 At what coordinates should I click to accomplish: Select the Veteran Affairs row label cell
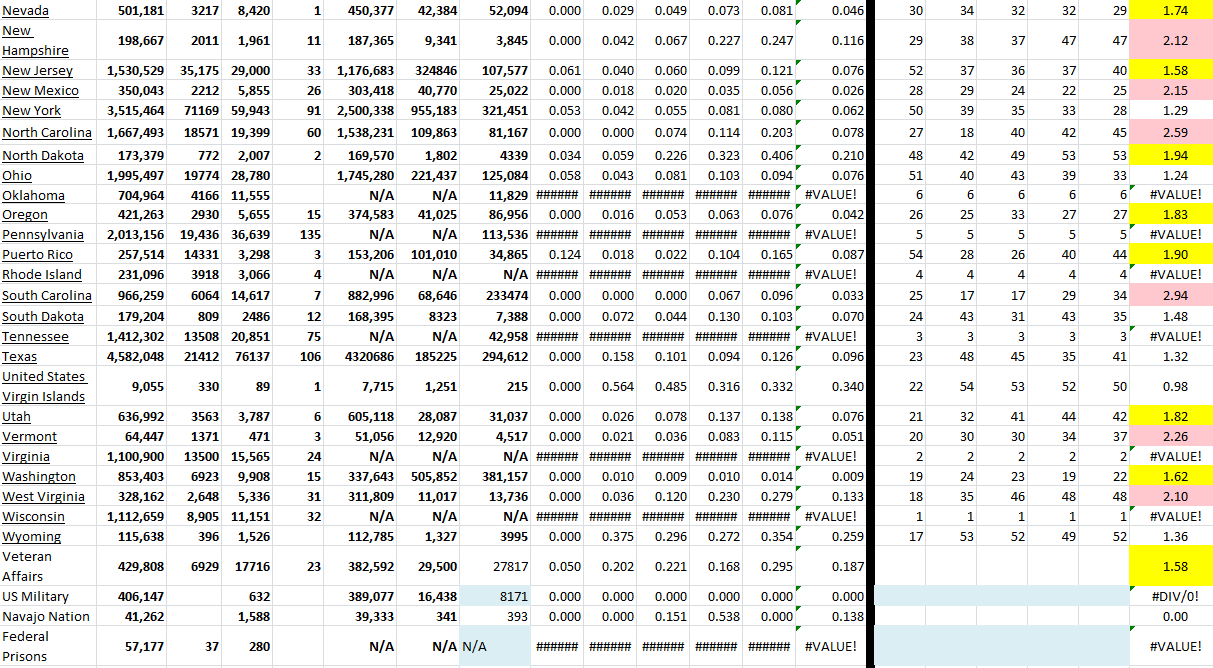pyautogui.click(x=47, y=566)
